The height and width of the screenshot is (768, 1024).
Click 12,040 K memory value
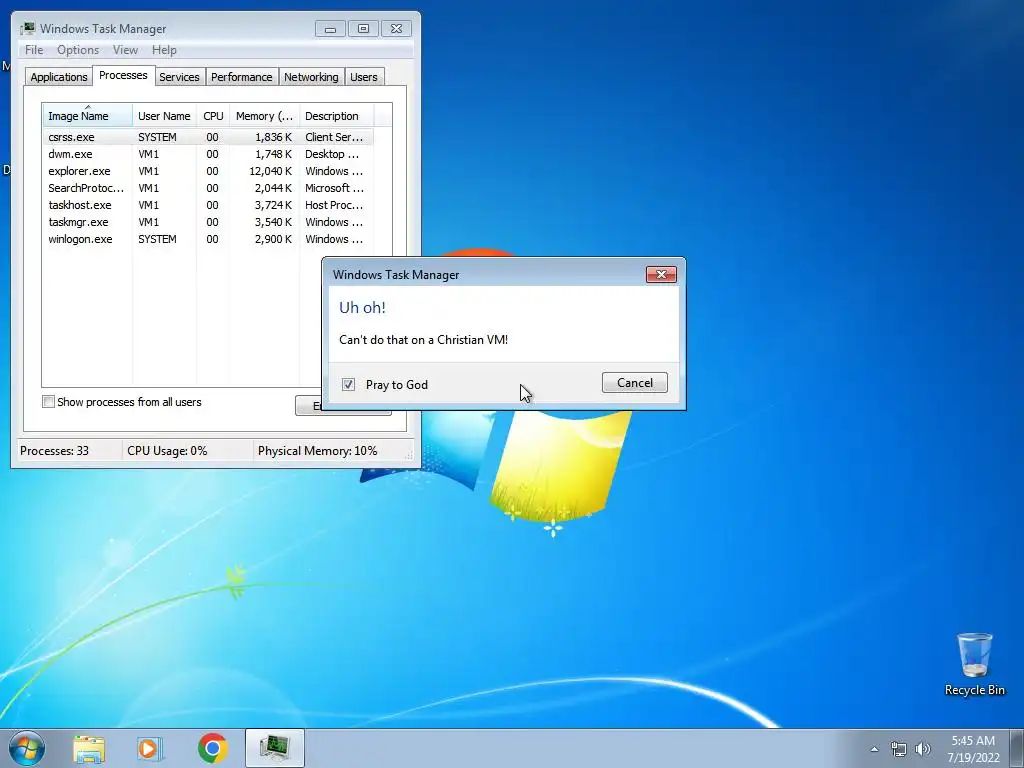click(270, 171)
